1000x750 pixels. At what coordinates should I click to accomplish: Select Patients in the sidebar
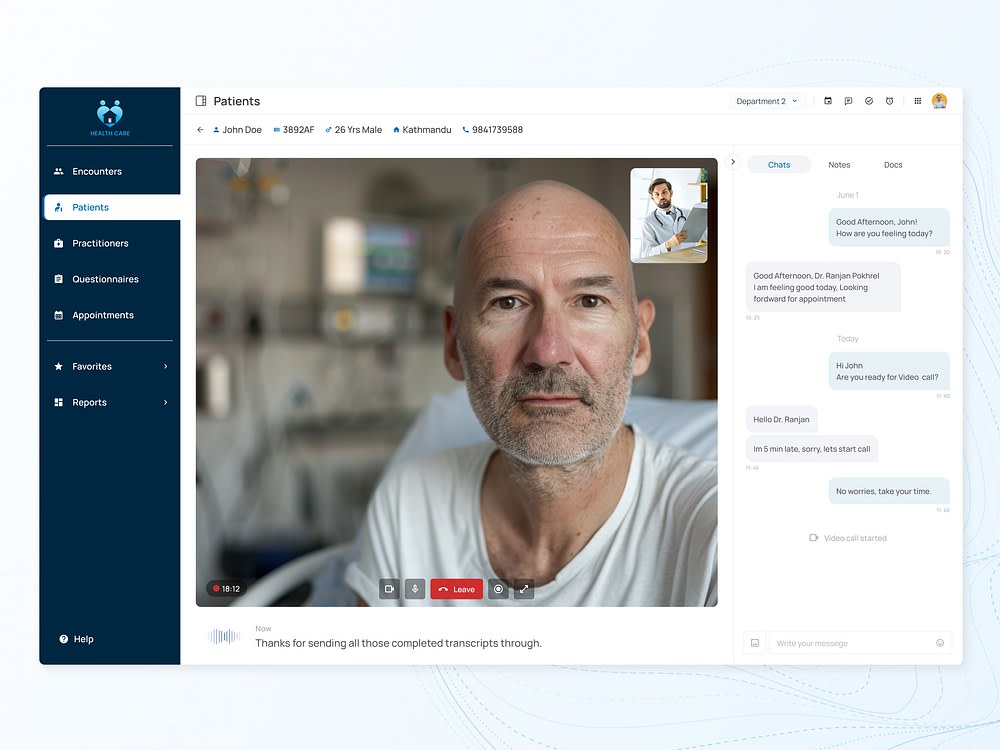(x=112, y=207)
